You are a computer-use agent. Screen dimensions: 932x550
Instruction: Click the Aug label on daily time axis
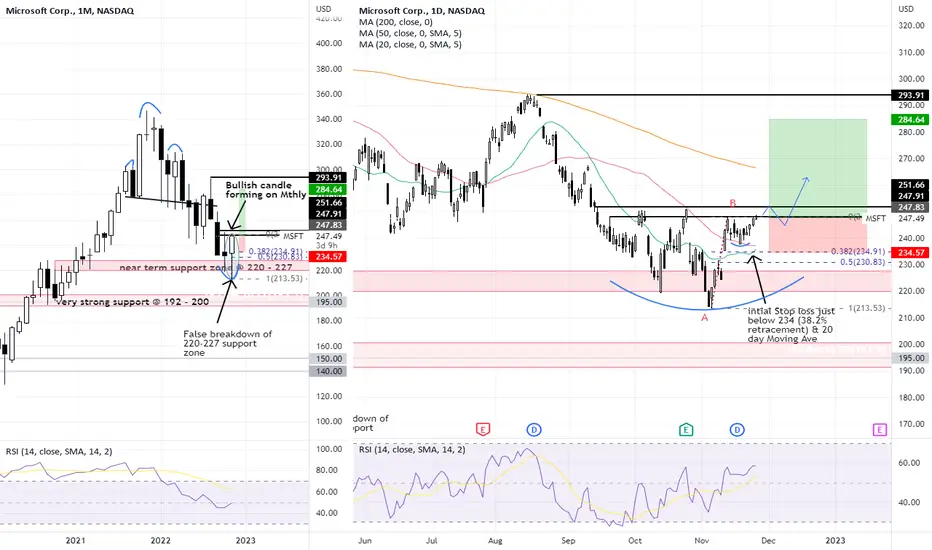(x=495, y=540)
